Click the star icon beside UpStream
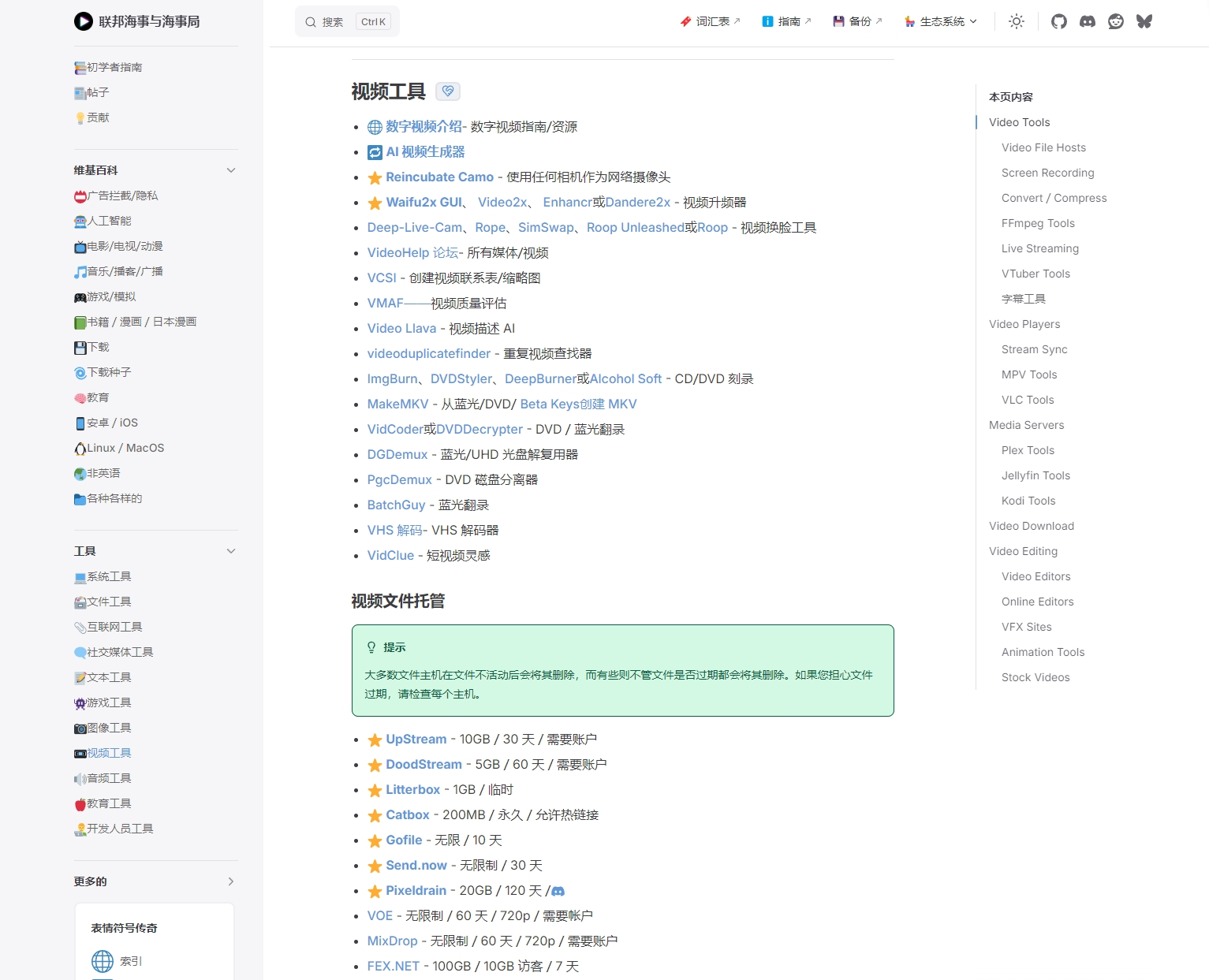The image size is (1209, 980). coord(375,740)
